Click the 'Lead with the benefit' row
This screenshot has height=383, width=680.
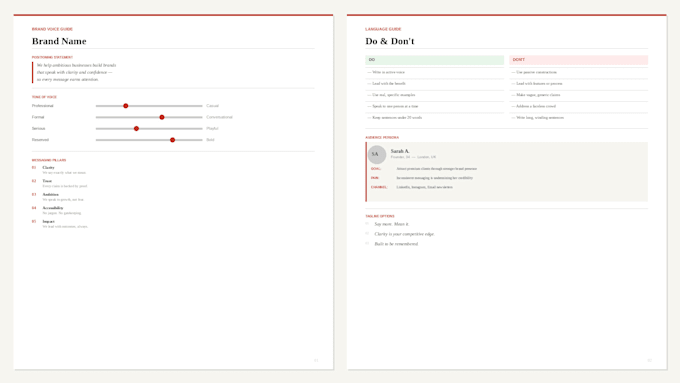pyautogui.click(x=435, y=84)
